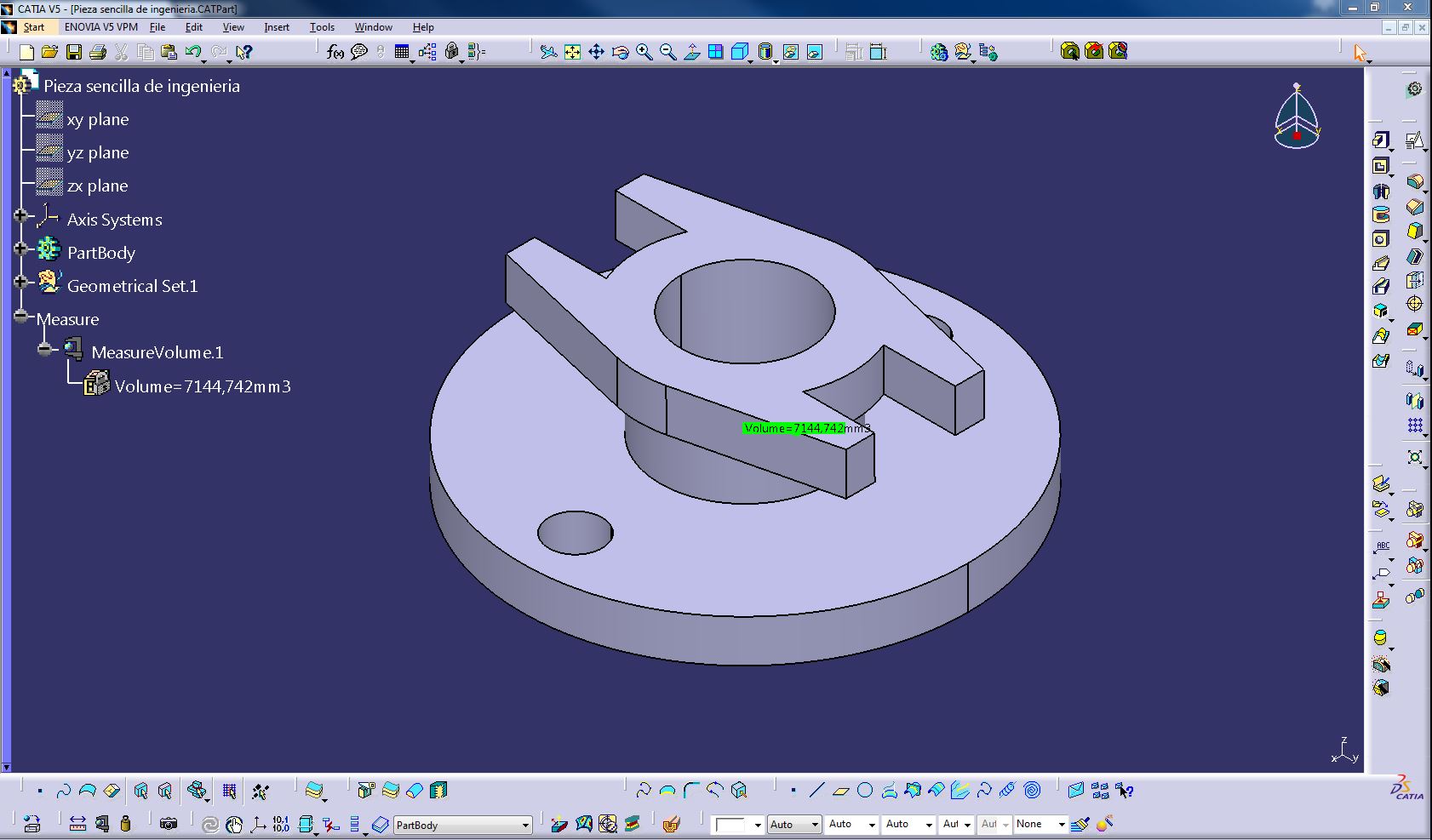Select the Pieza sencilla de ingenieria root node
The image size is (1432, 840).
(141, 86)
